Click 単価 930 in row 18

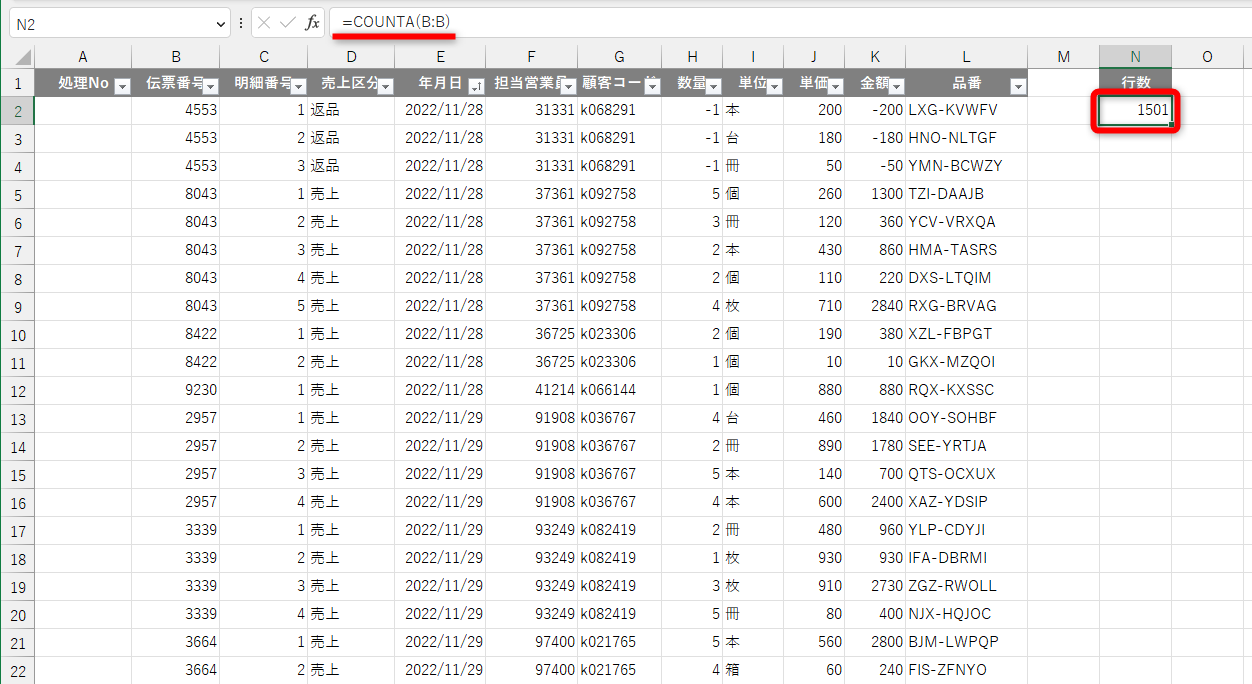point(814,558)
